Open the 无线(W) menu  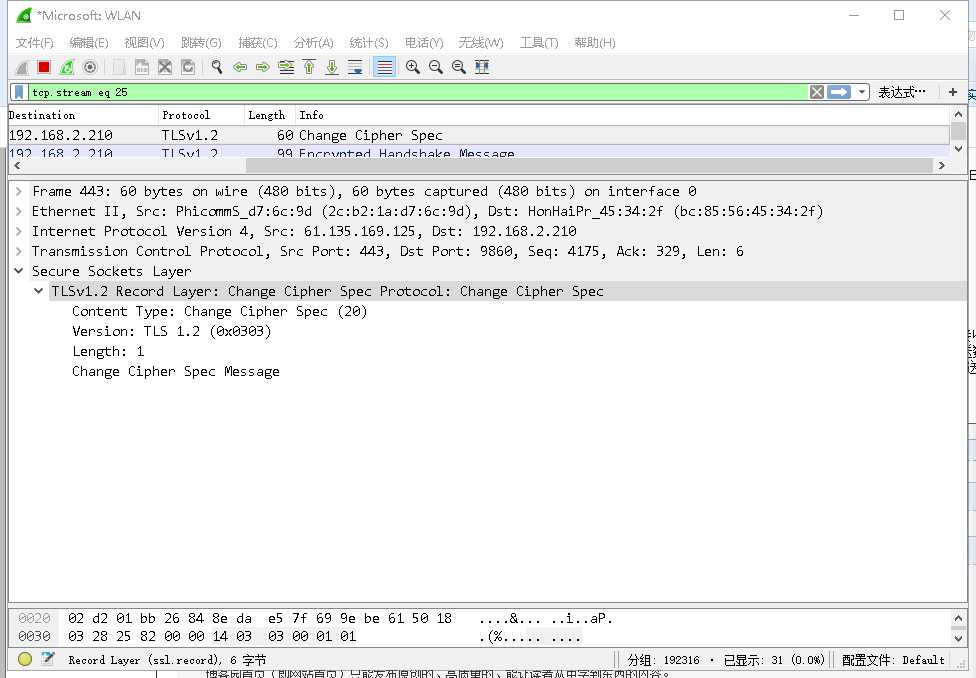[481, 42]
